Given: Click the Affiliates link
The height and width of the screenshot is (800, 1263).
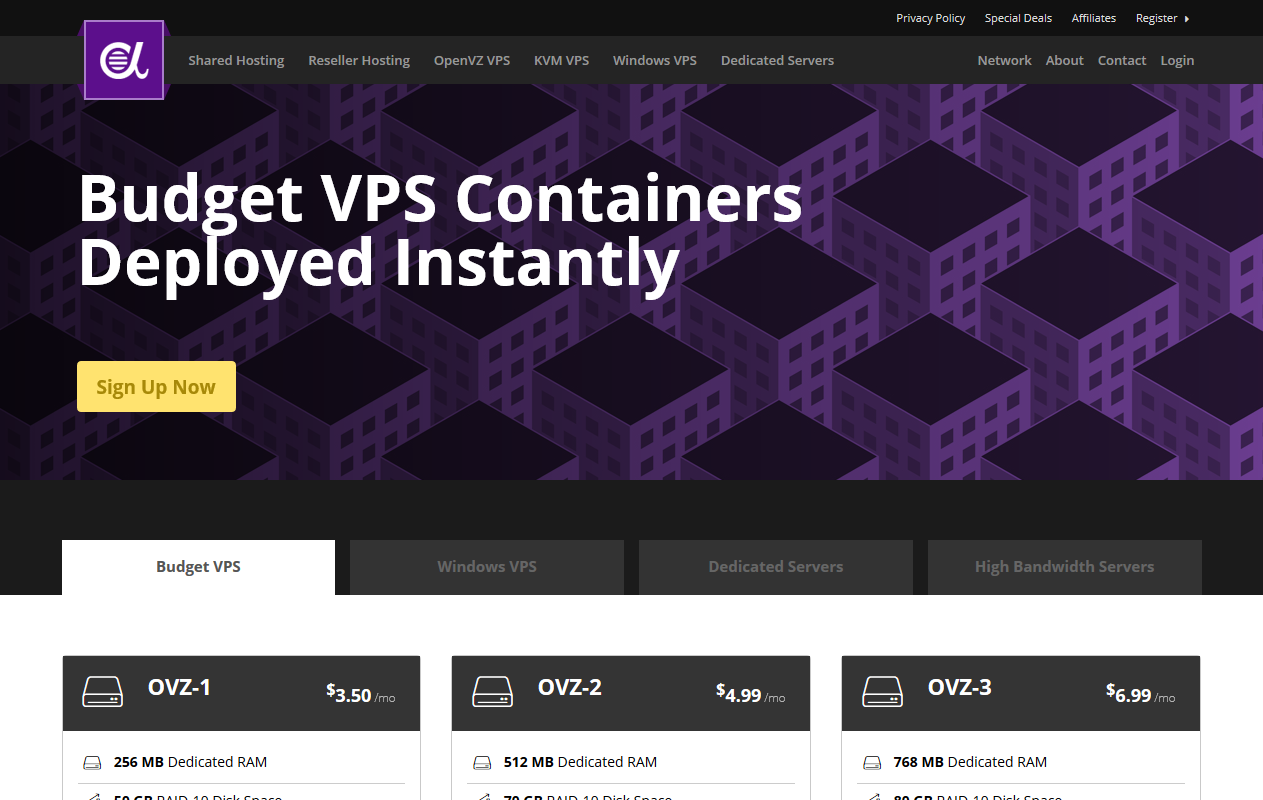Looking at the screenshot, I should (x=1094, y=18).
